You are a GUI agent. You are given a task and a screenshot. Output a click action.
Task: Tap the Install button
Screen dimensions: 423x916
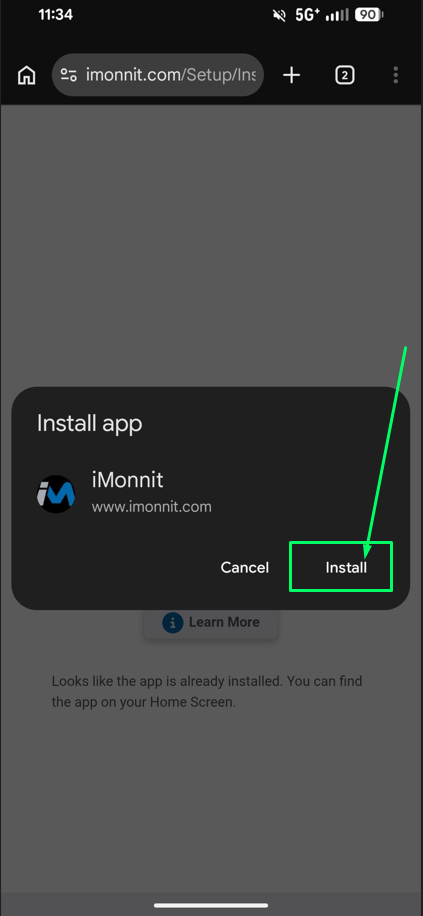[x=346, y=568]
